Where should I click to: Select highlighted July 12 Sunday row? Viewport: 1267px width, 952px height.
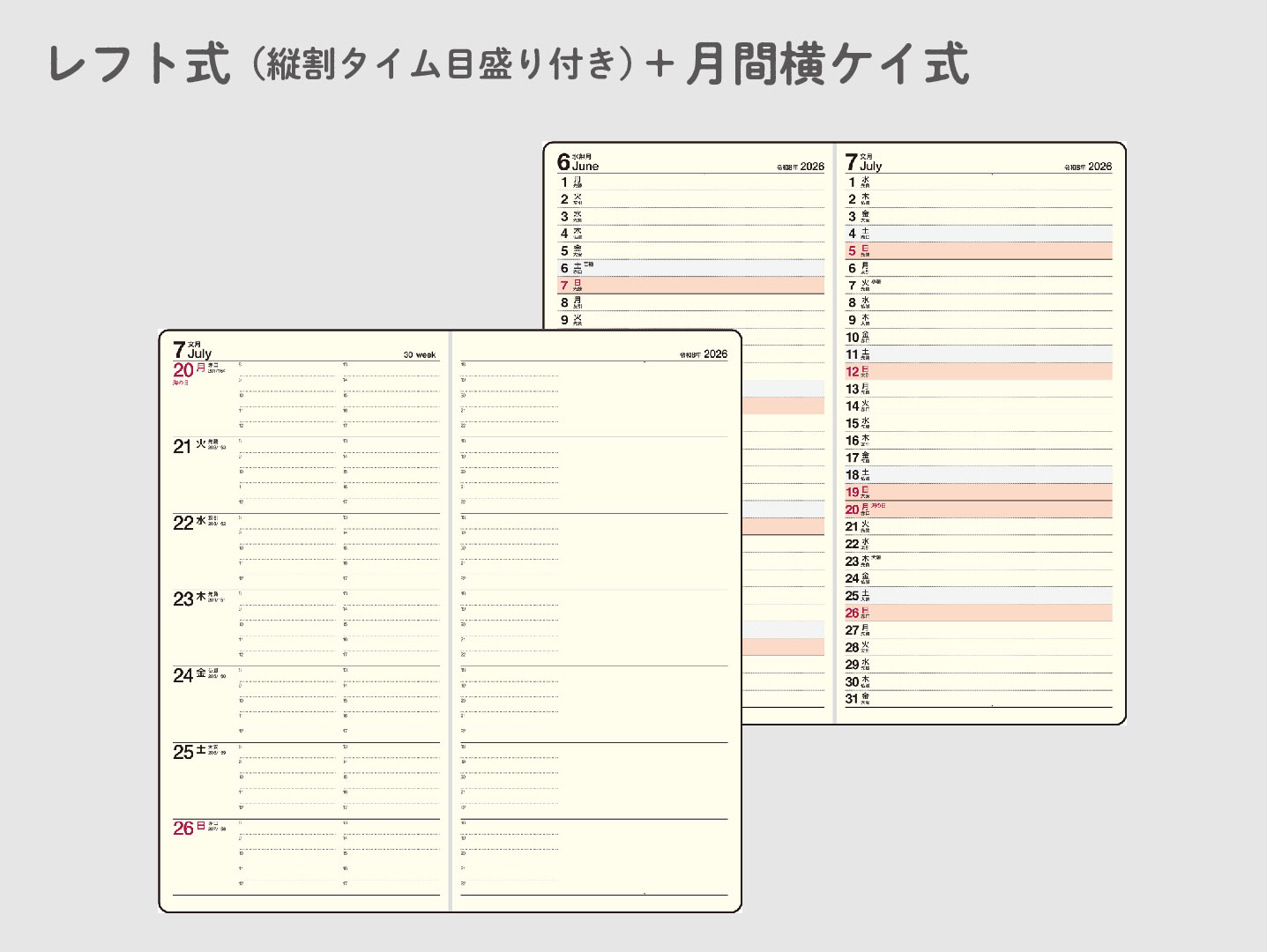[979, 372]
